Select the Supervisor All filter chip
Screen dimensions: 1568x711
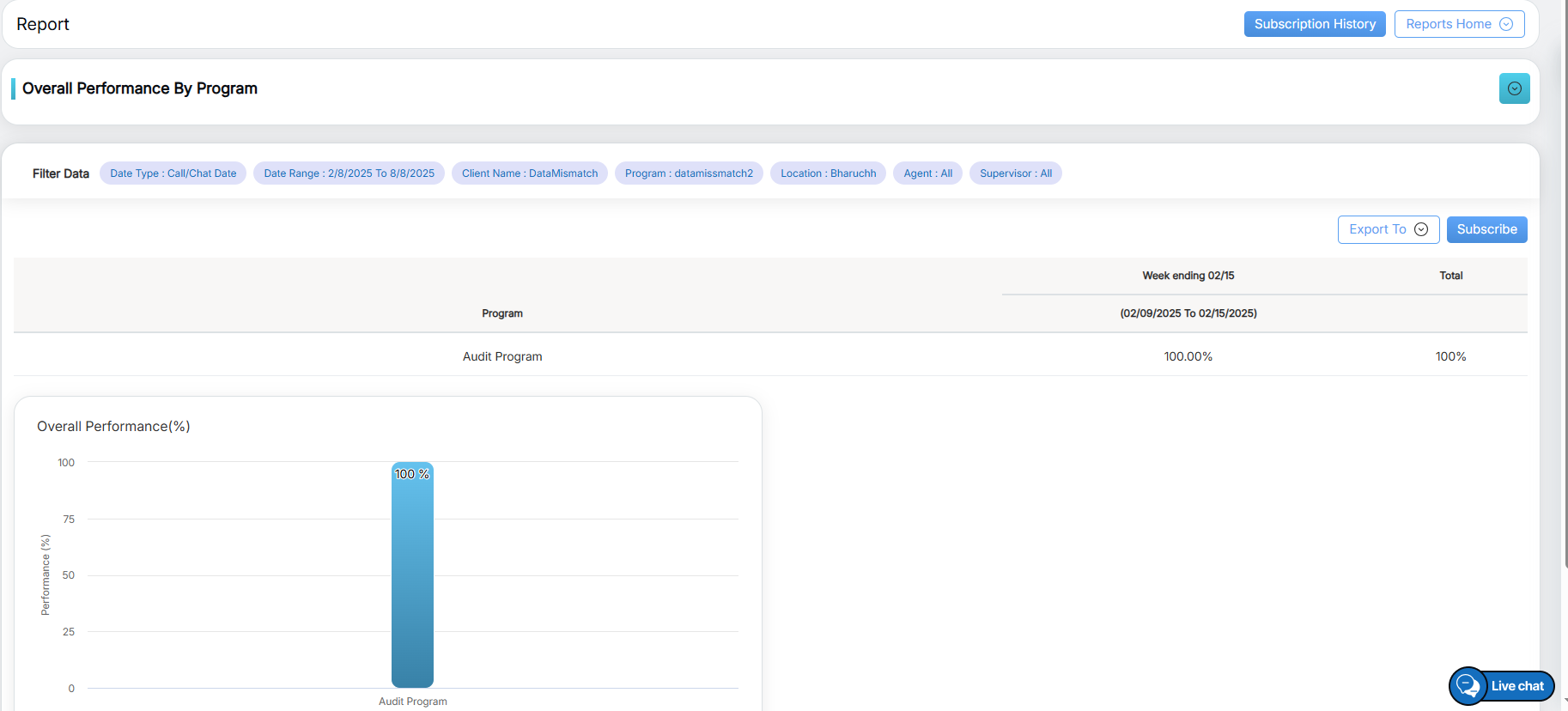pos(1015,173)
